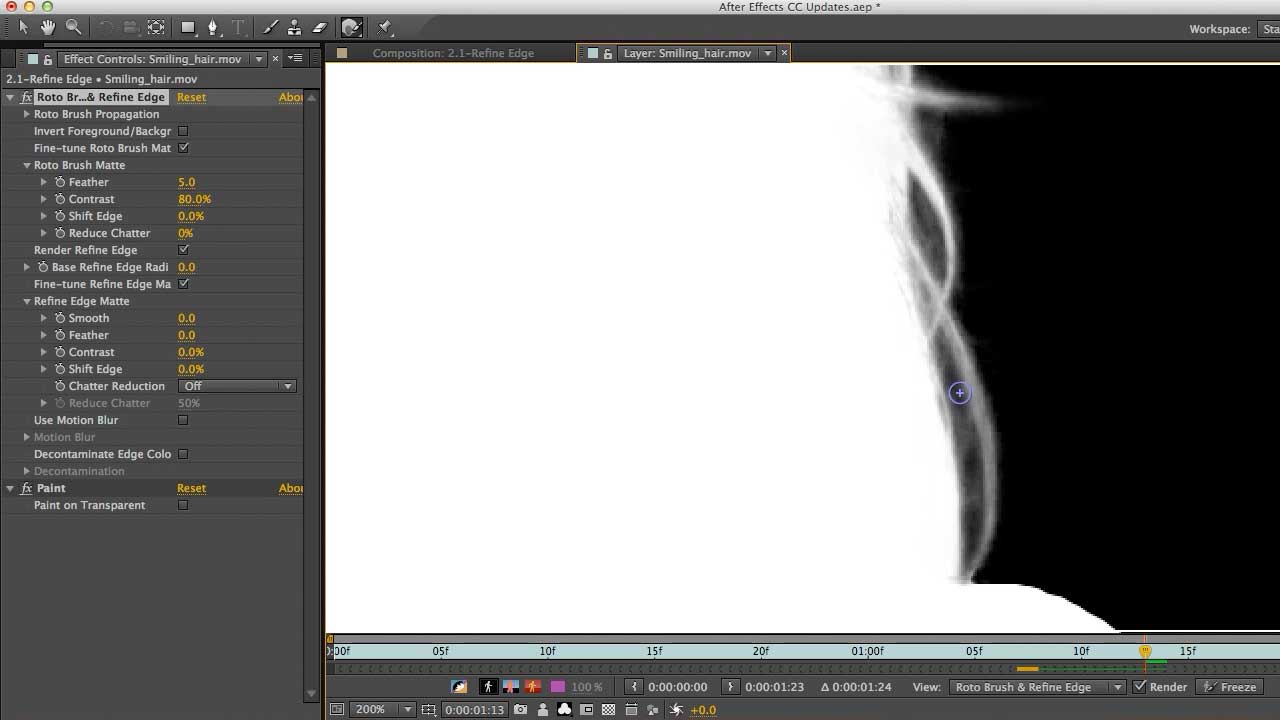This screenshot has height=720, width=1280.
Task: Click the current time display field
Action: [x=475, y=710]
